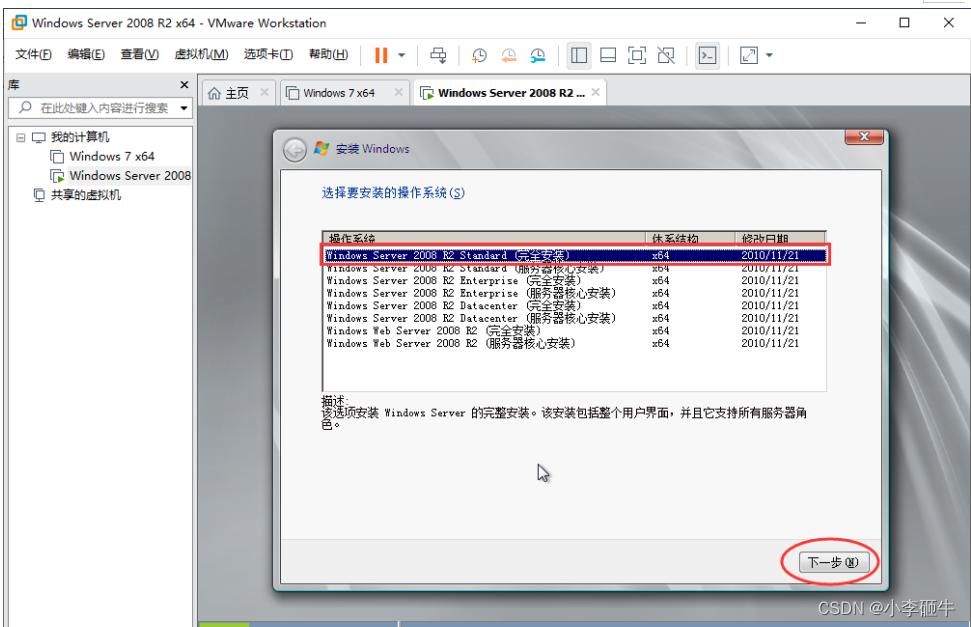Revert the VM to its snapshot

[x=508, y=55]
